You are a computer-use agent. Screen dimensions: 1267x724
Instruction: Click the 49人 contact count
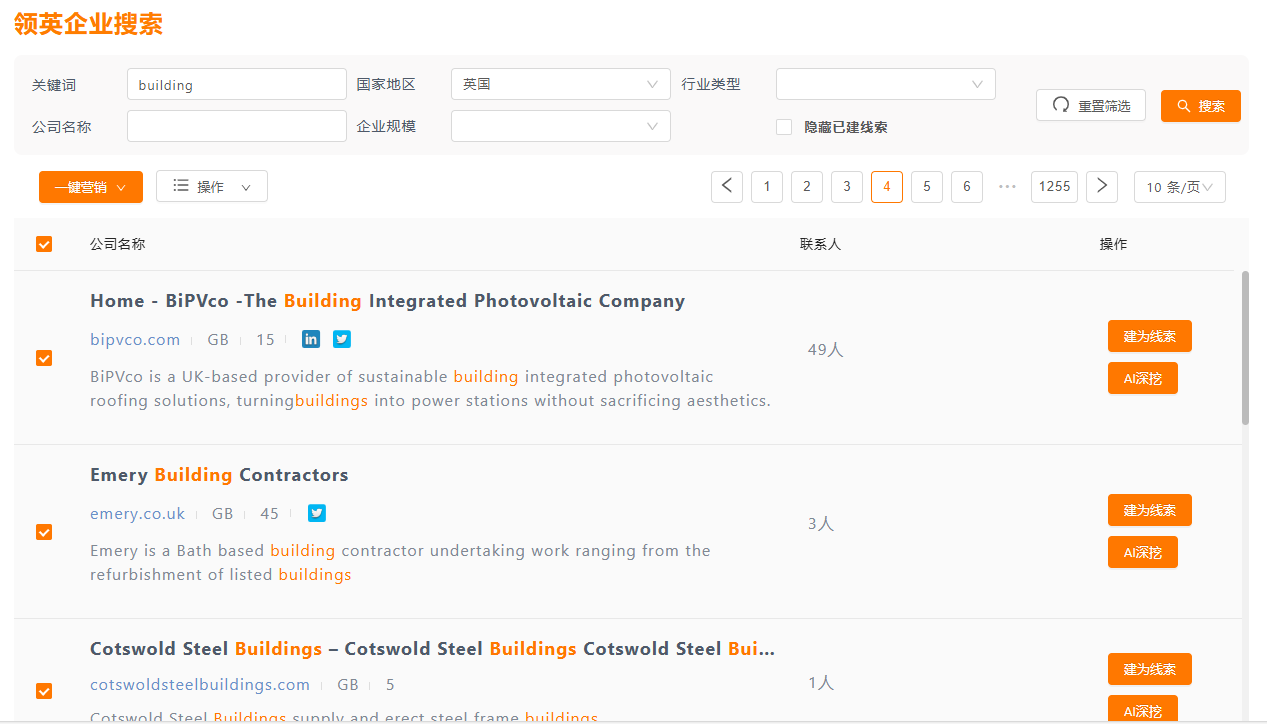(x=826, y=350)
